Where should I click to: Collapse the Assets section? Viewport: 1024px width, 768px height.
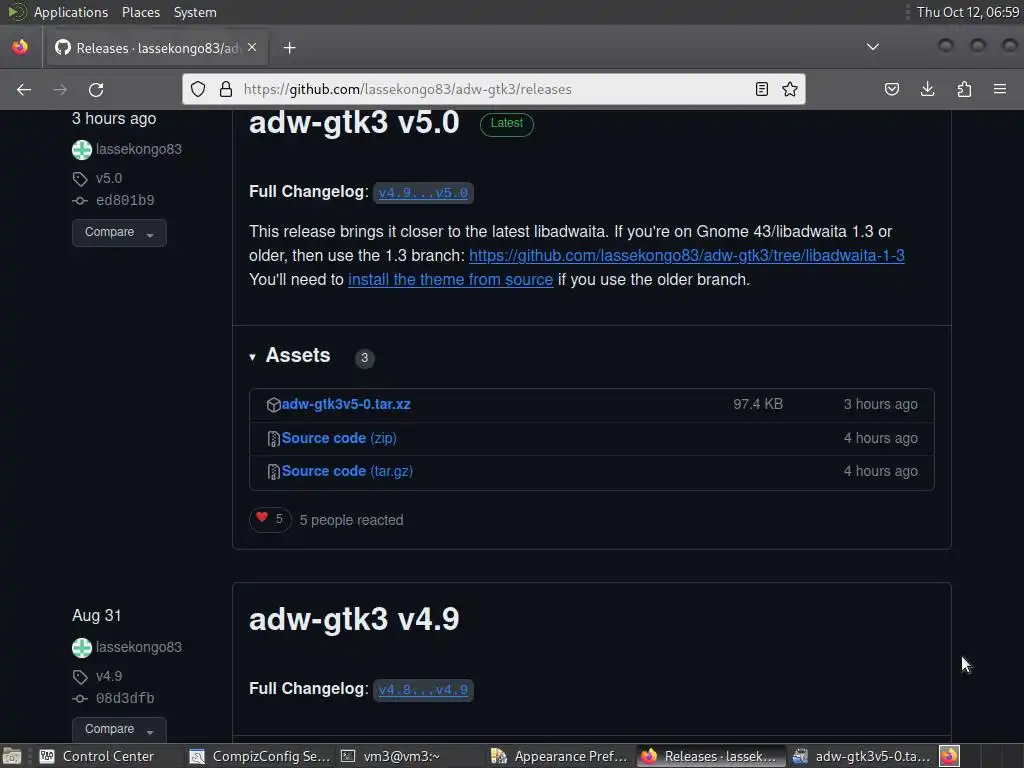[x=289, y=356]
